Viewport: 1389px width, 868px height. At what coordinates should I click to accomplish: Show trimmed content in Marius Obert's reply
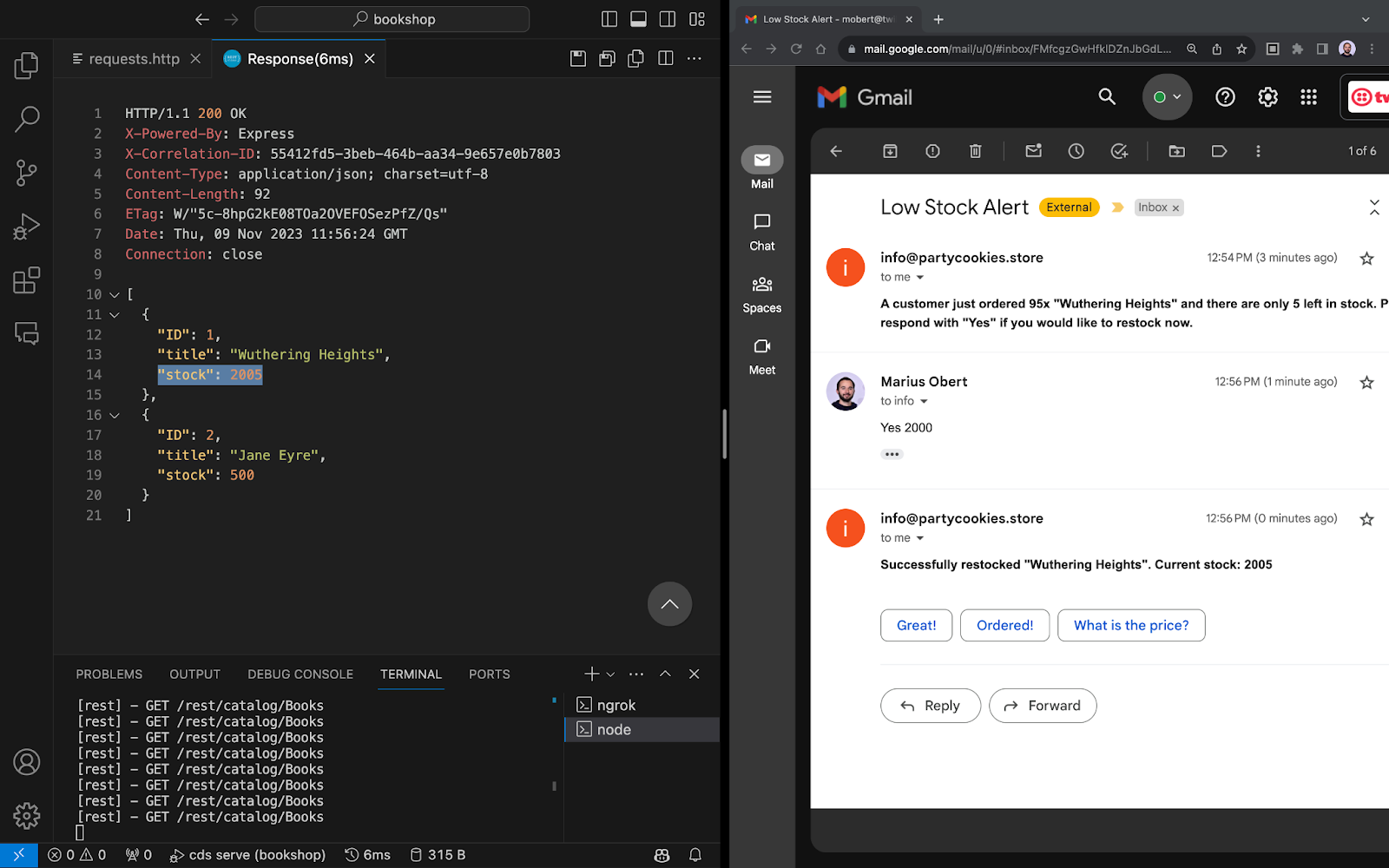coord(892,454)
